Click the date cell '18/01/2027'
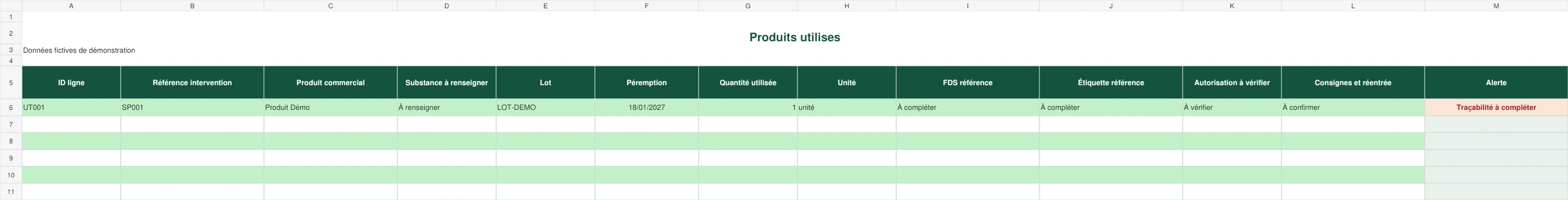Screen dimensions: 1568x200 click(x=647, y=107)
